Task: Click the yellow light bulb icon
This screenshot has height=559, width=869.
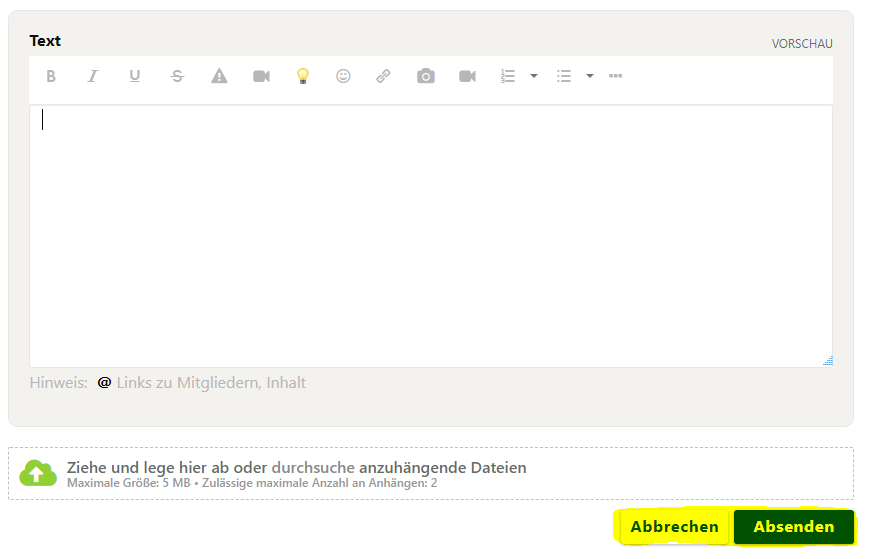Action: pyautogui.click(x=302, y=76)
